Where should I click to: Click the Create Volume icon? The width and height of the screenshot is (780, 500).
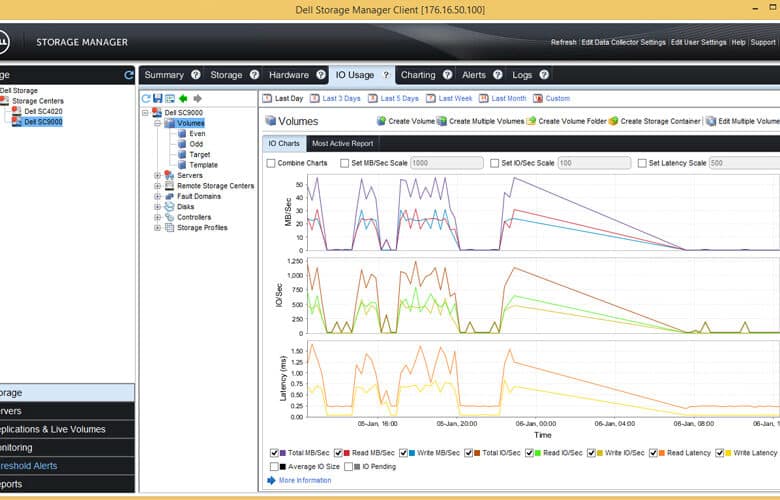(x=382, y=121)
